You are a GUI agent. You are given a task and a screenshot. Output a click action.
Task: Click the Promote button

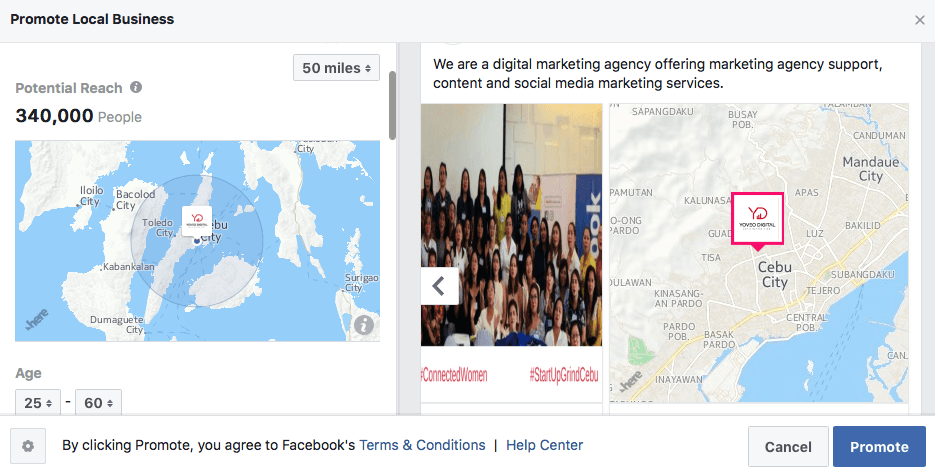(x=879, y=447)
